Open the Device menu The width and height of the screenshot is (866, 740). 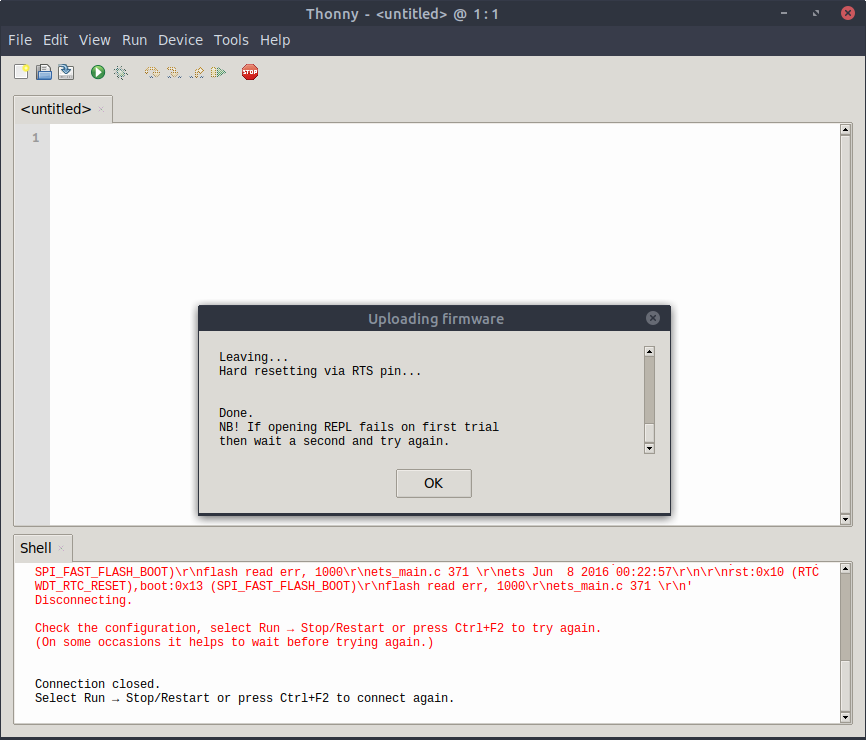180,40
